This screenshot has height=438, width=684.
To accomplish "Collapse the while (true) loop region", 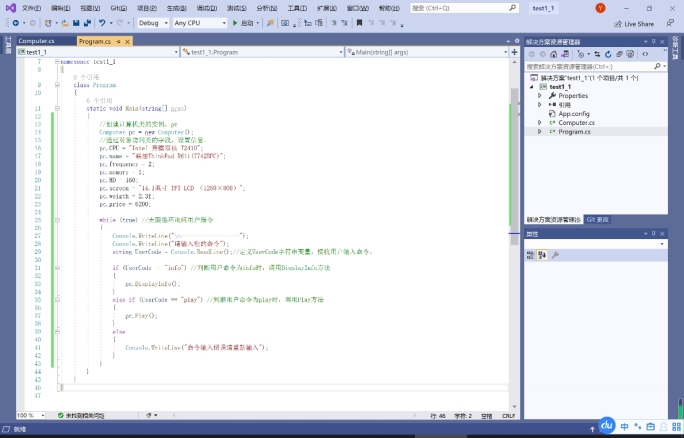I will pyautogui.click(x=57, y=220).
